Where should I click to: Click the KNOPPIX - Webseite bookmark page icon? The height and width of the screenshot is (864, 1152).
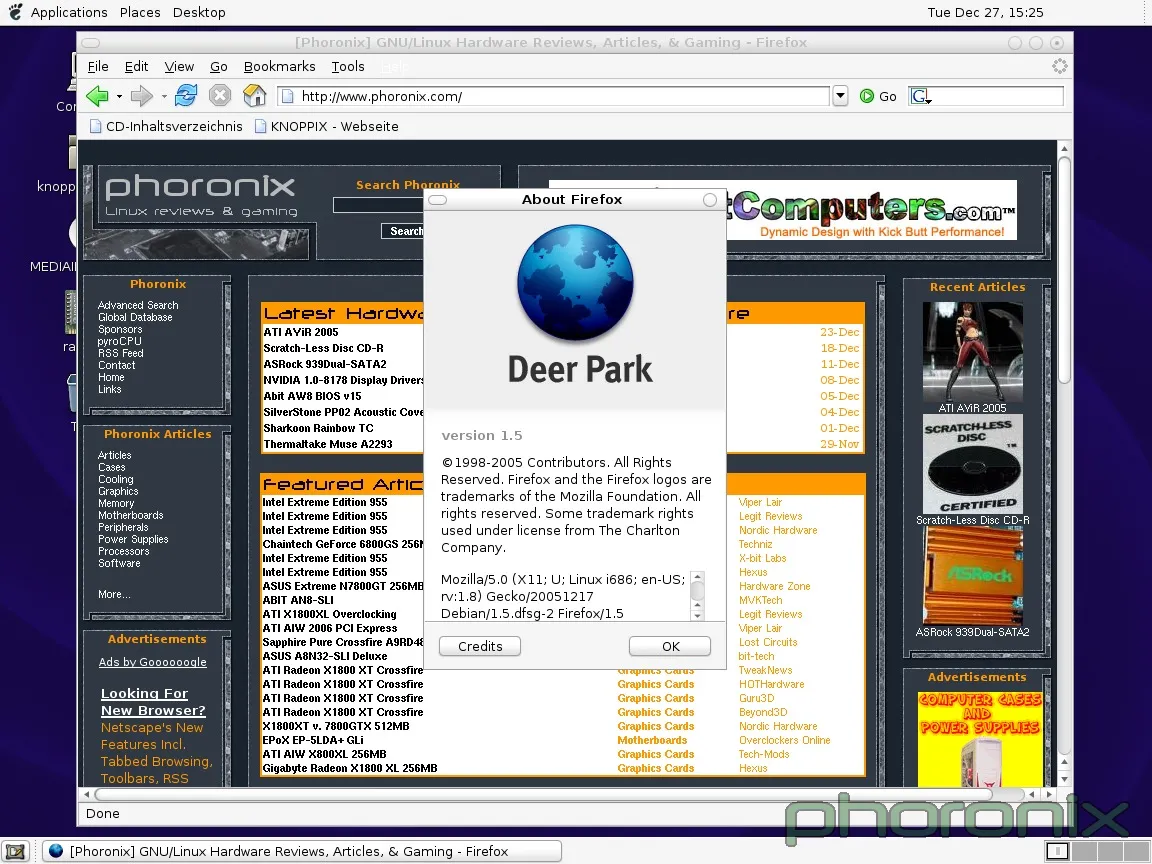[x=260, y=126]
